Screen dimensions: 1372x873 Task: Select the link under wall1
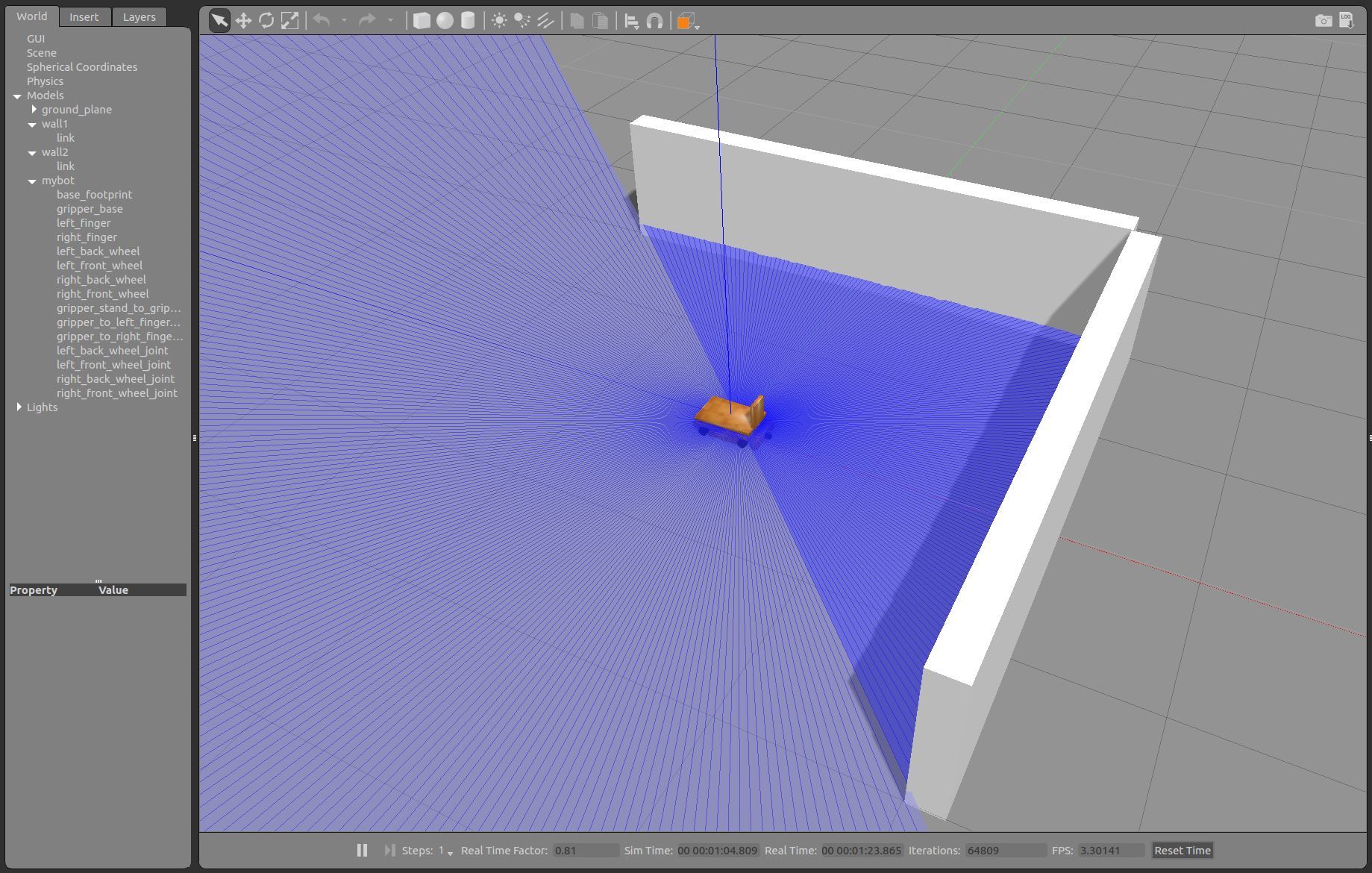point(66,138)
